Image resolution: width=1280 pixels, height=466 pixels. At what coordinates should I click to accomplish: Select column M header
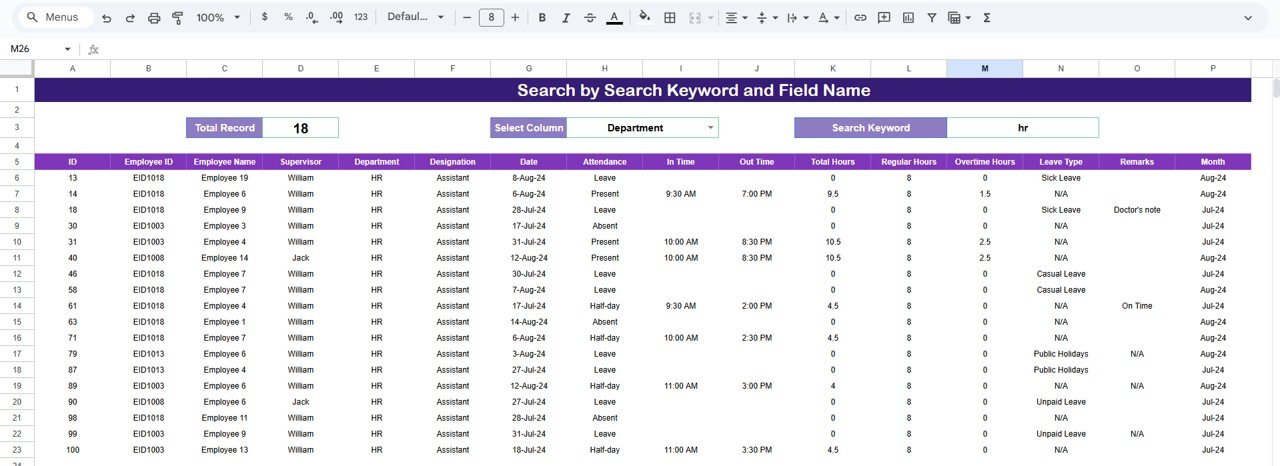click(x=984, y=68)
